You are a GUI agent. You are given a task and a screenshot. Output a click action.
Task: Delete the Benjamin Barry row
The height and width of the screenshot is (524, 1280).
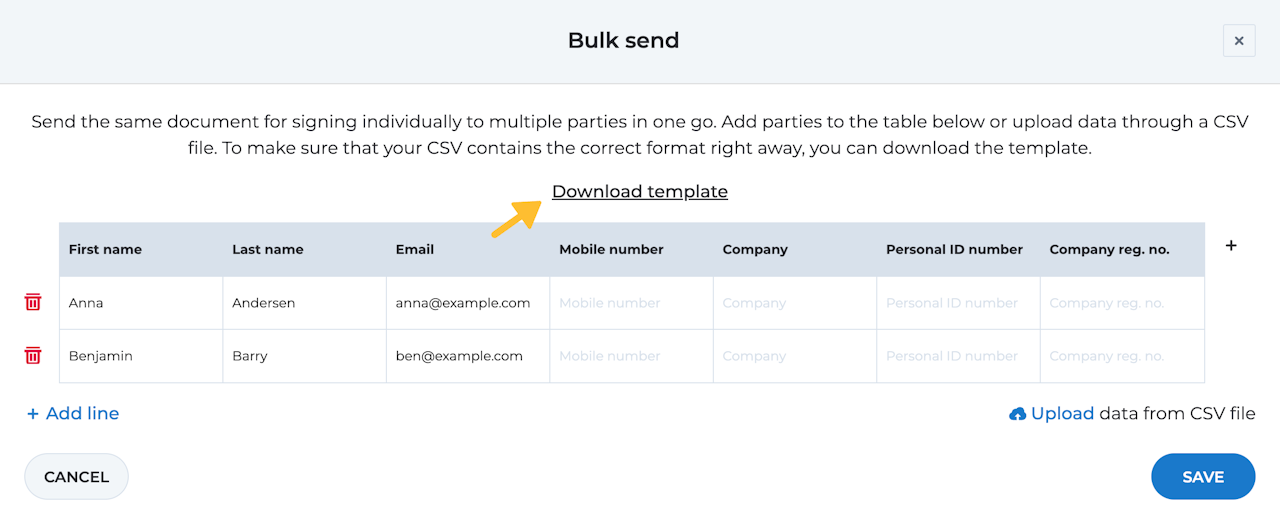coord(33,355)
